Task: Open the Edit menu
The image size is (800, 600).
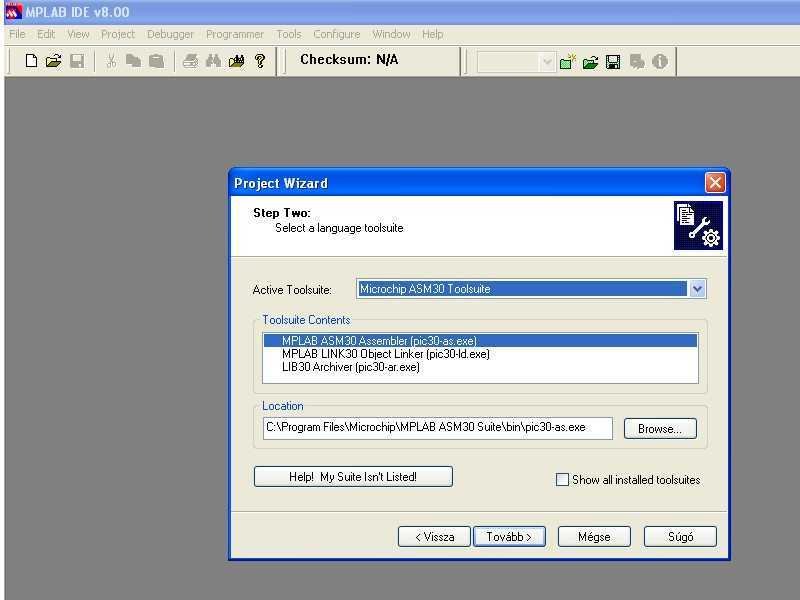Action: tap(45, 34)
